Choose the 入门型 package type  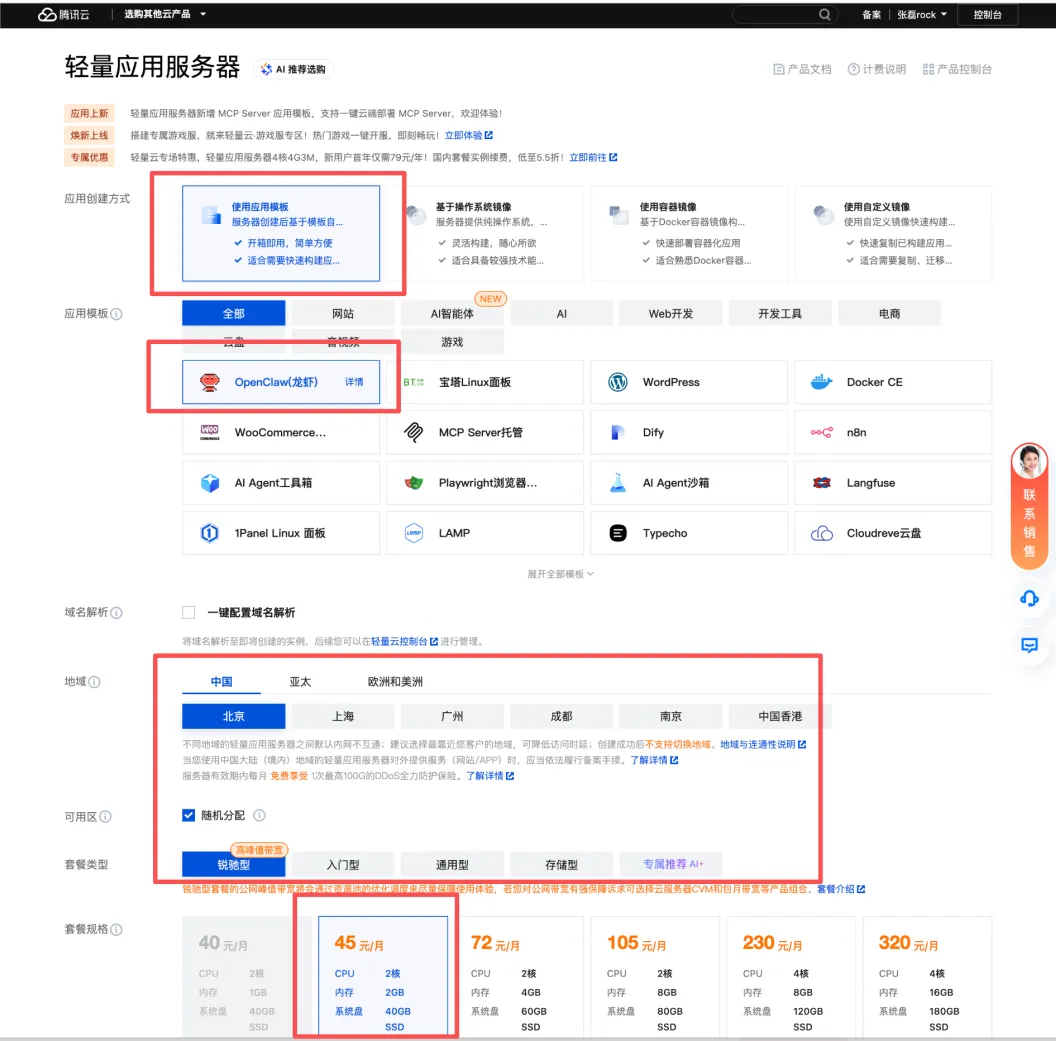(343, 864)
